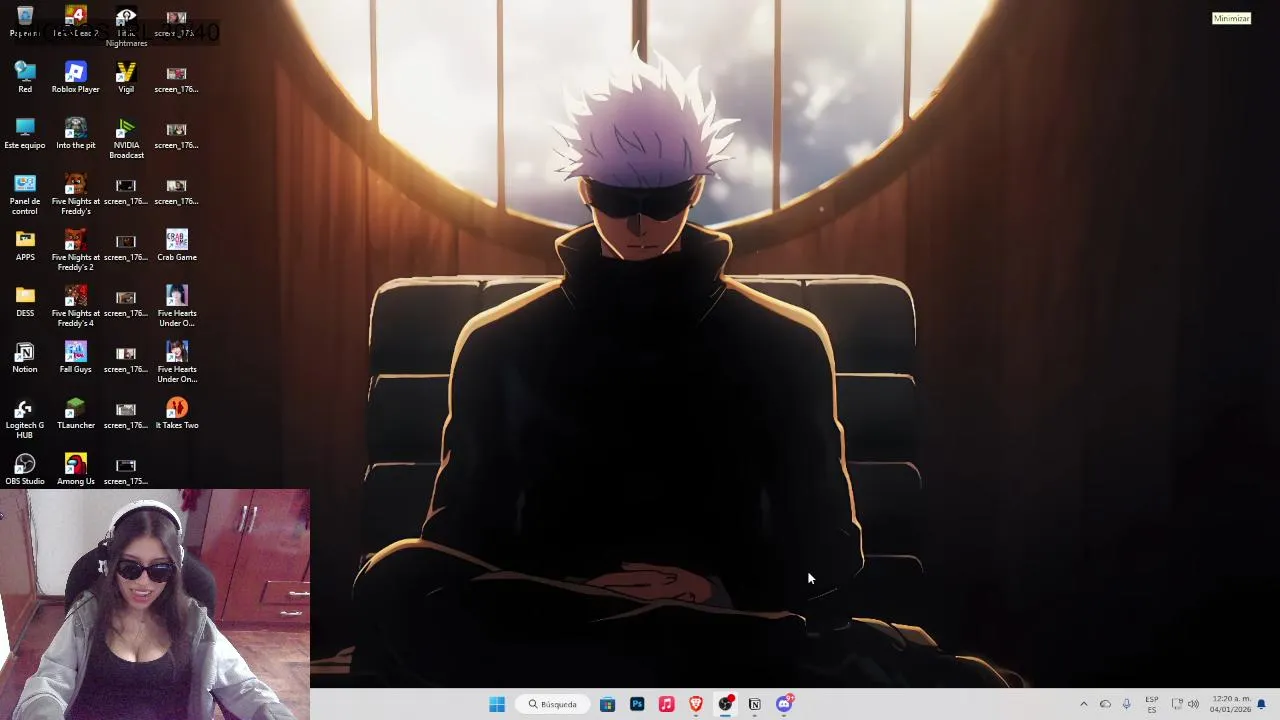Select the APPS folder on desktop
Screen dimensions: 1280x720
[x=25, y=246]
